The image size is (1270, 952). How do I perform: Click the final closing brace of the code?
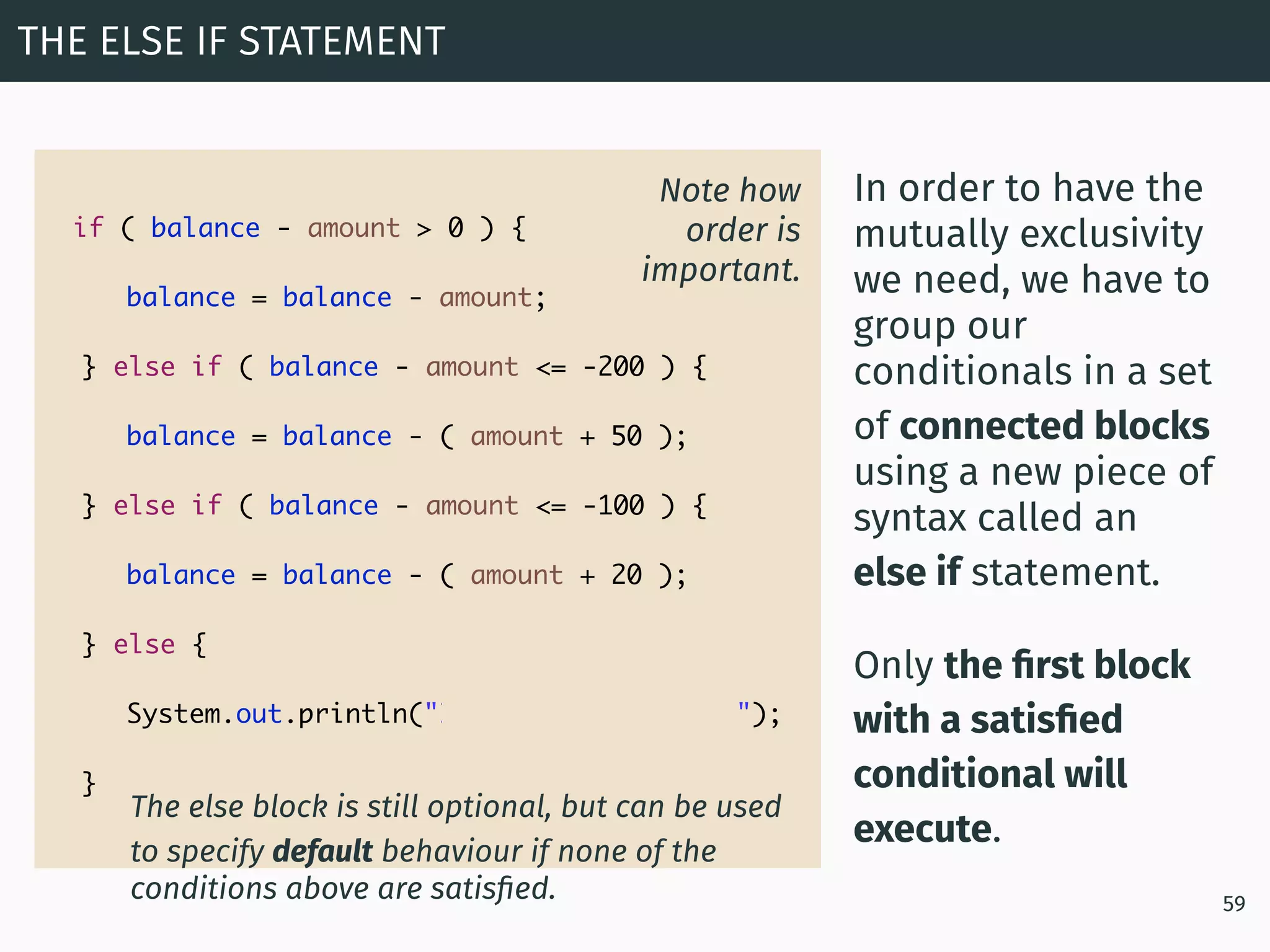[x=89, y=783]
